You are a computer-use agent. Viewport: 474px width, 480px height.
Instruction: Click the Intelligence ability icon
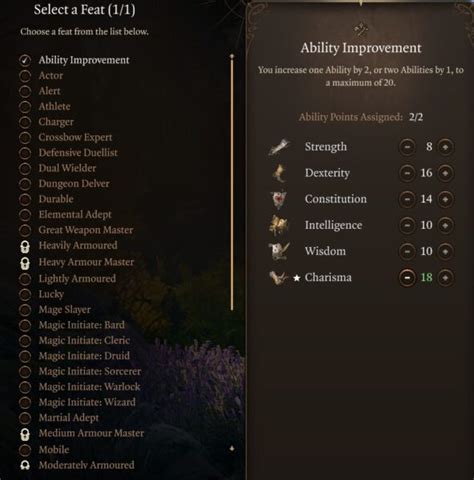coord(279,225)
